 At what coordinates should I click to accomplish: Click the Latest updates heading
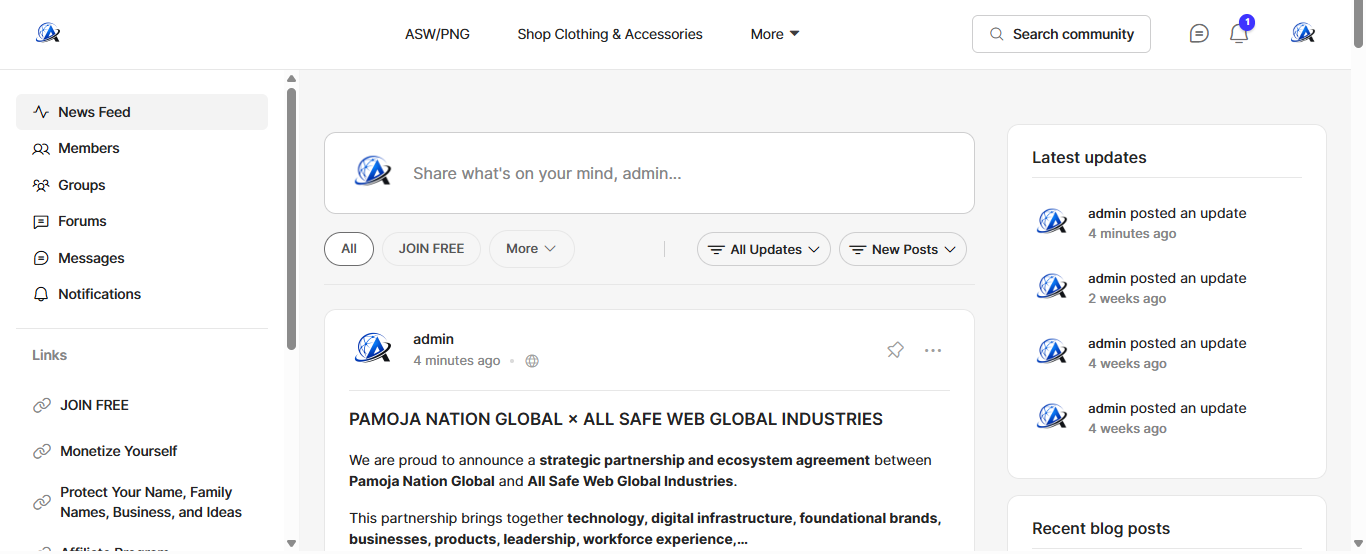pos(1089,157)
